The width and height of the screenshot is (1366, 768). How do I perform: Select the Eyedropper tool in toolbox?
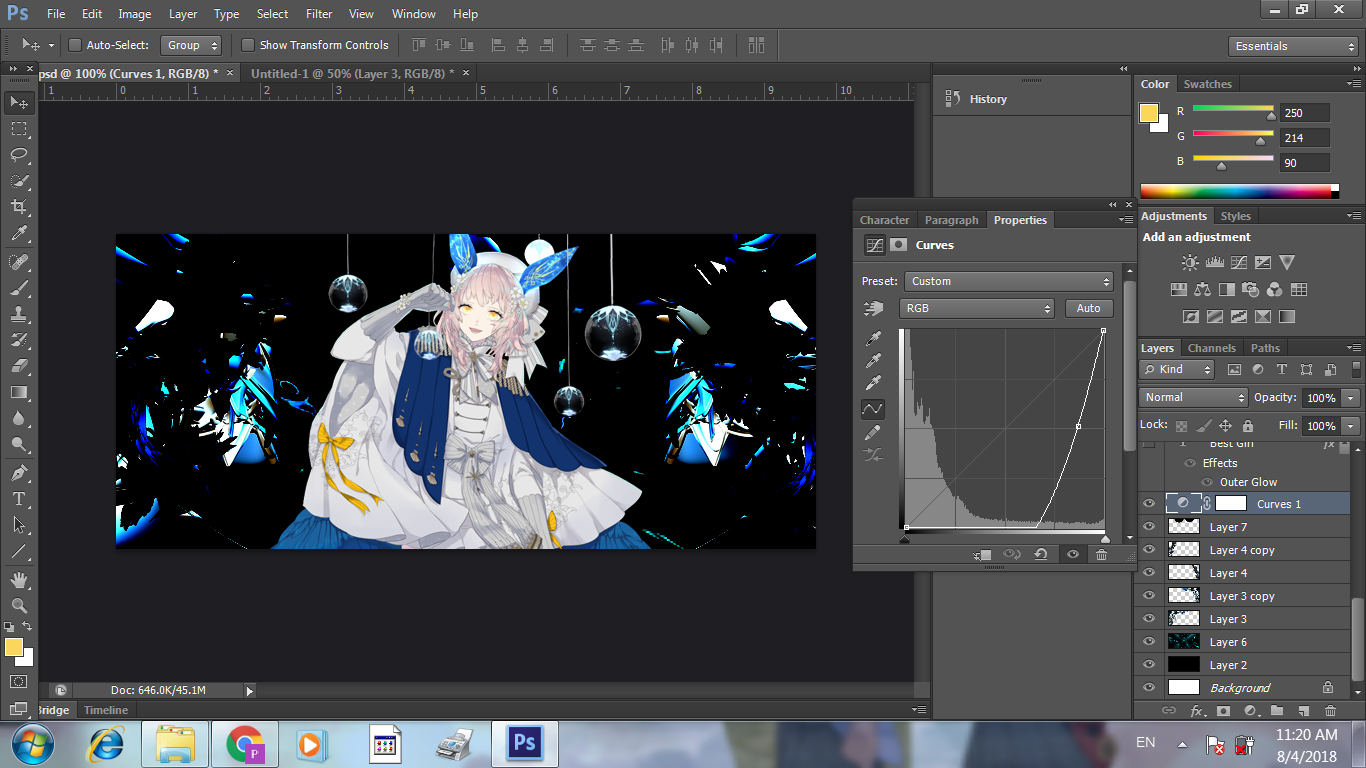click(19, 234)
